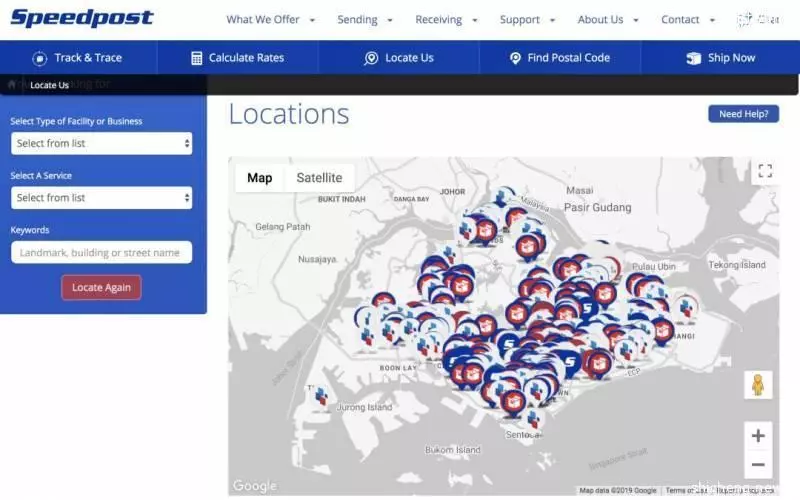Viewport: 800px width, 500px height.
Task: Click the Pasir Gudang map label
Action: [597, 208]
